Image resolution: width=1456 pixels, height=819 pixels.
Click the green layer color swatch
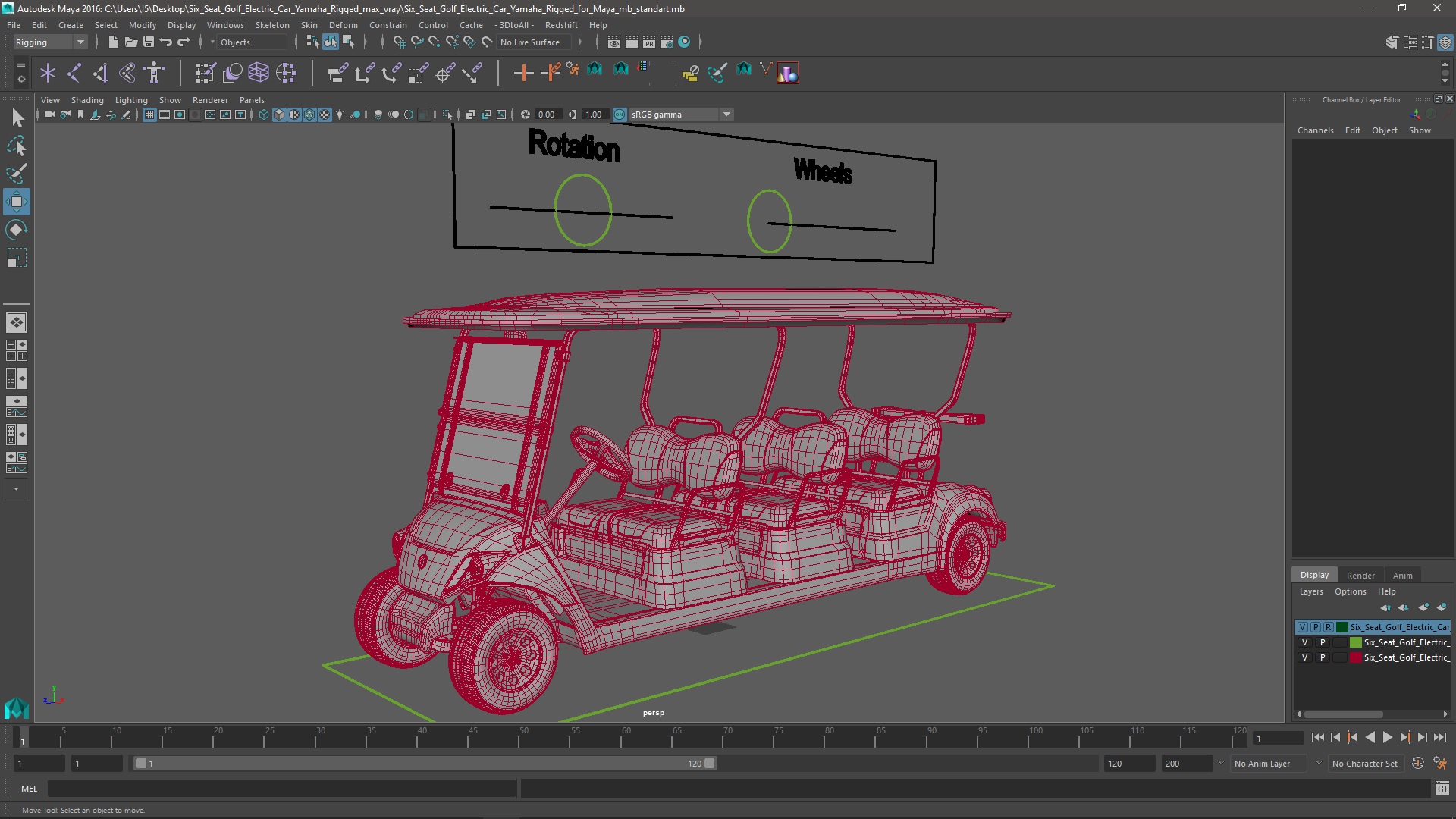1355,642
